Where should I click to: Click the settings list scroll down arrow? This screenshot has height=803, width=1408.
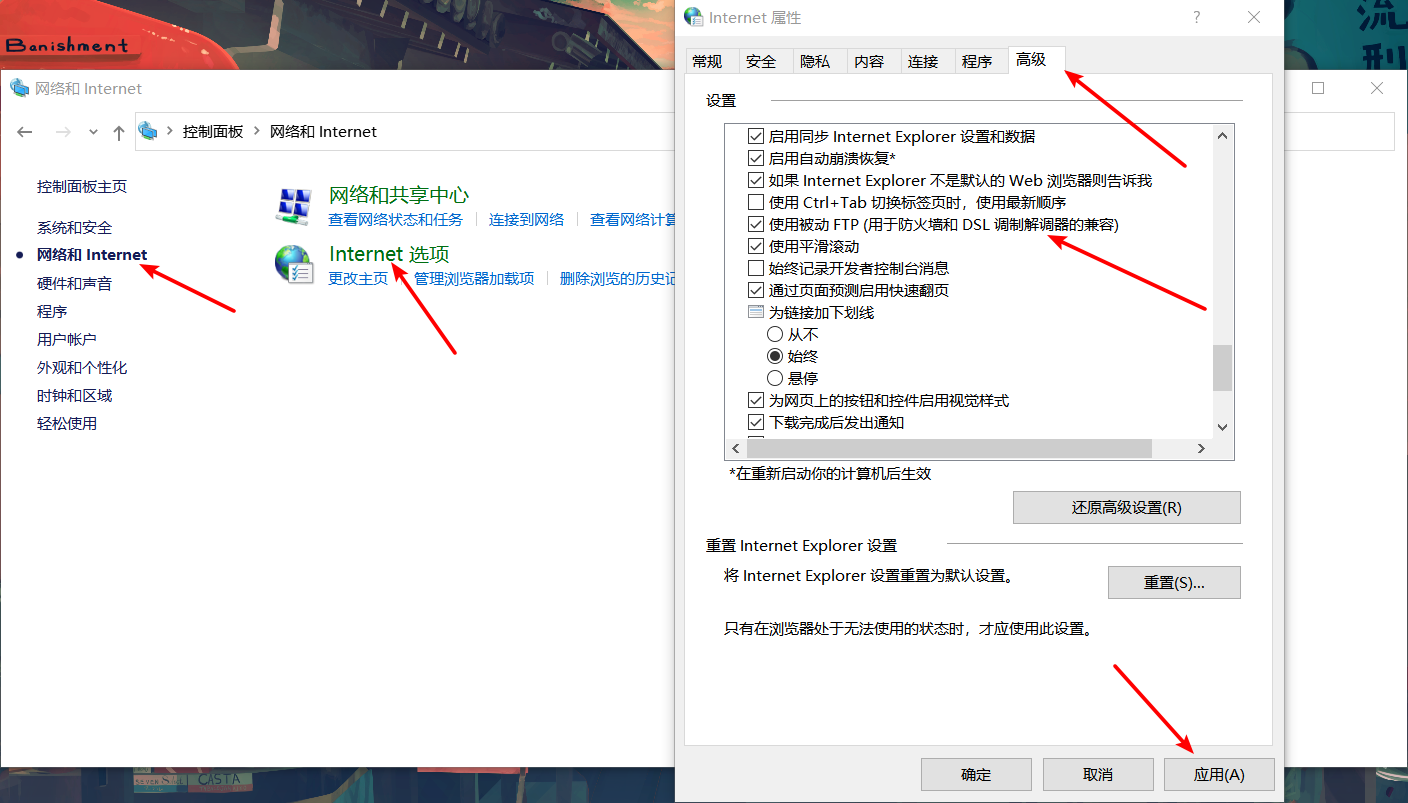click(x=1222, y=427)
